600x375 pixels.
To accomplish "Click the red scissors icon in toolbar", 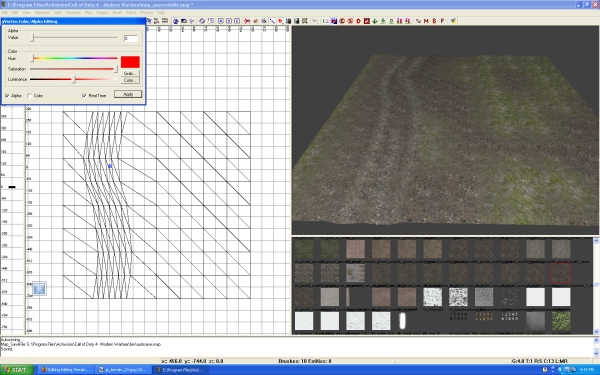I will (247, 21).
